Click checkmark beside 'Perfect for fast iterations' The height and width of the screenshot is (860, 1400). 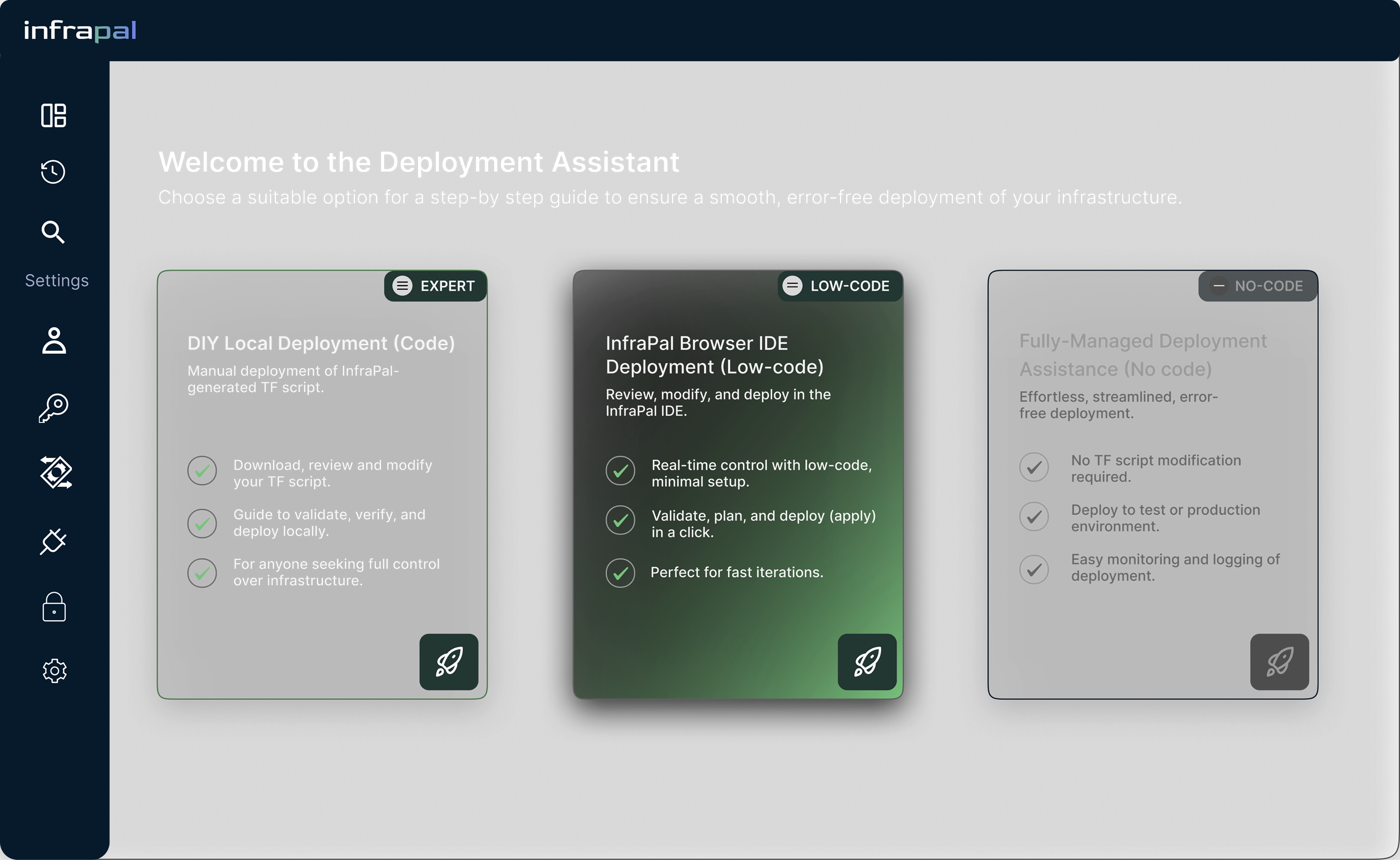(620, 573)
